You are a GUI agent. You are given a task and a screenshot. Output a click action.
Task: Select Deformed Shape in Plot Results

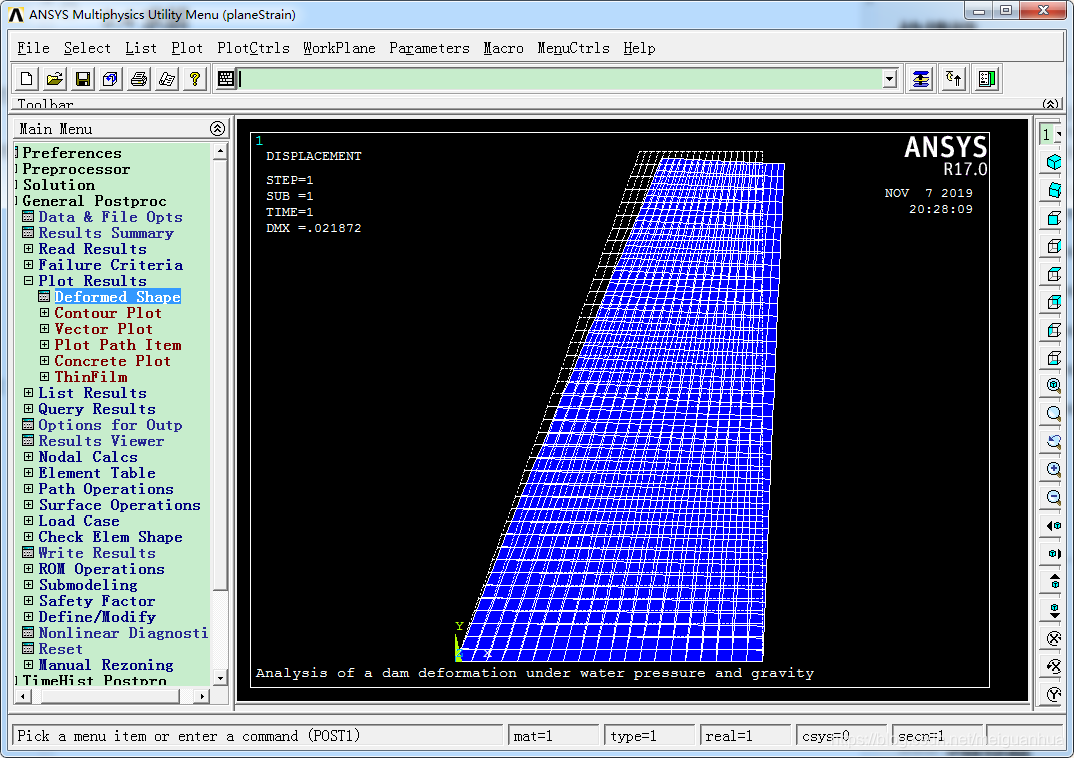coord(117,297)
